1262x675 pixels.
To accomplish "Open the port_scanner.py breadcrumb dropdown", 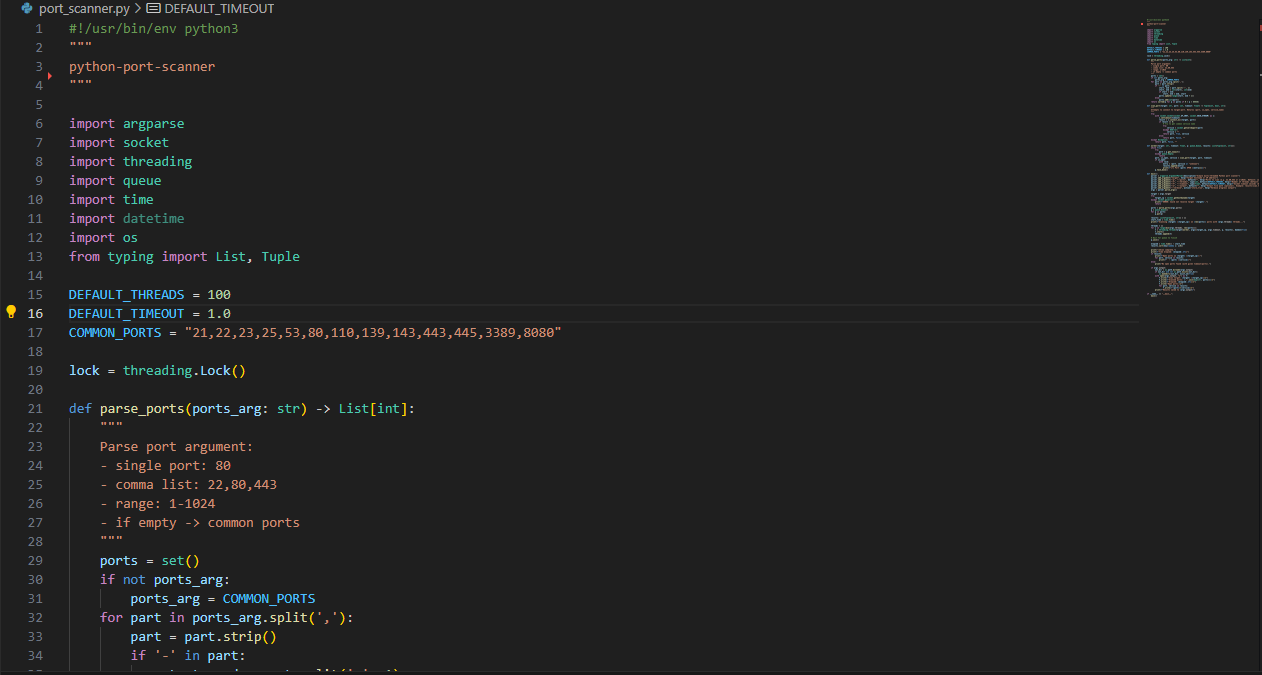I will pos(85,8).
